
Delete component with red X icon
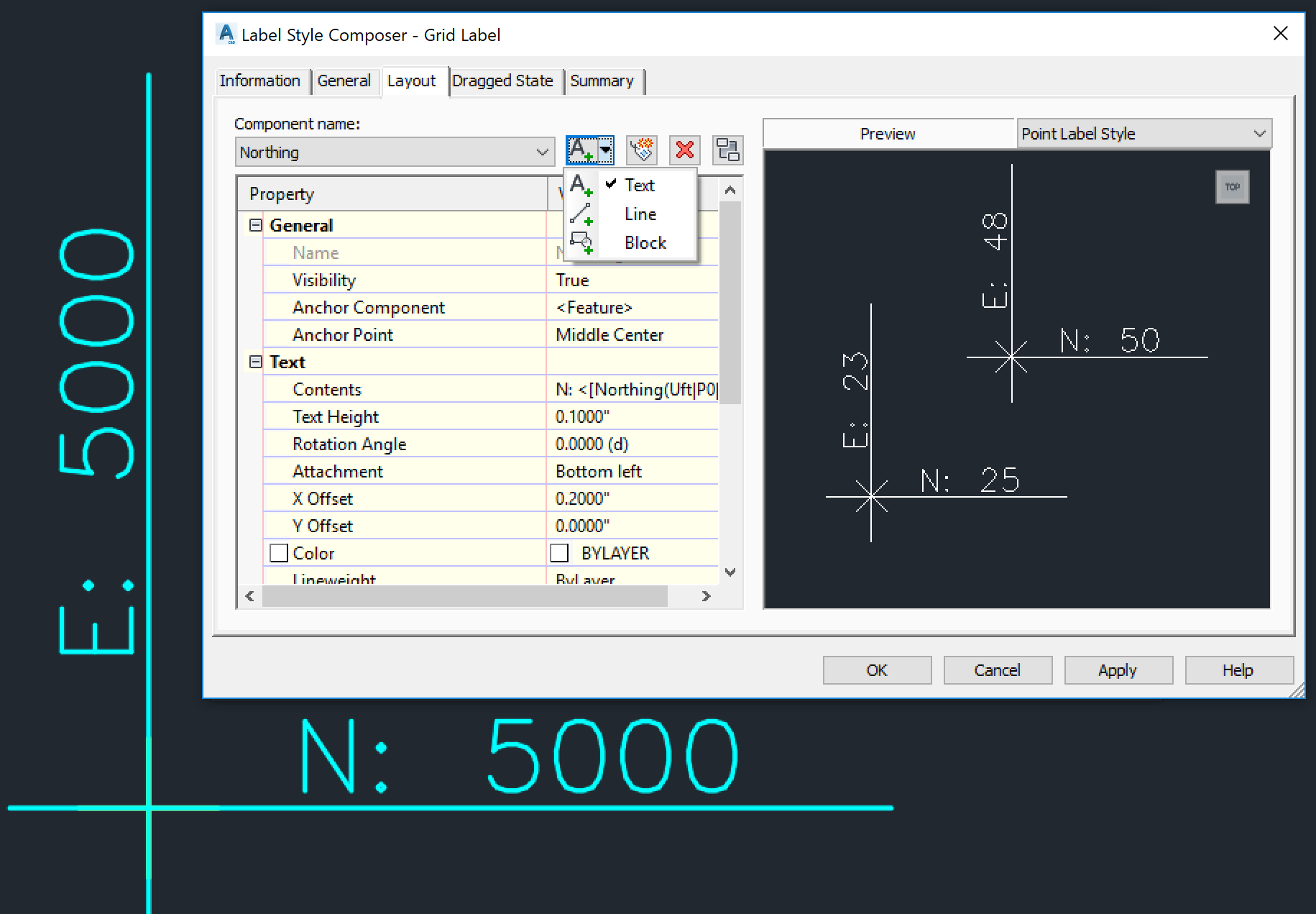(685, 150)
